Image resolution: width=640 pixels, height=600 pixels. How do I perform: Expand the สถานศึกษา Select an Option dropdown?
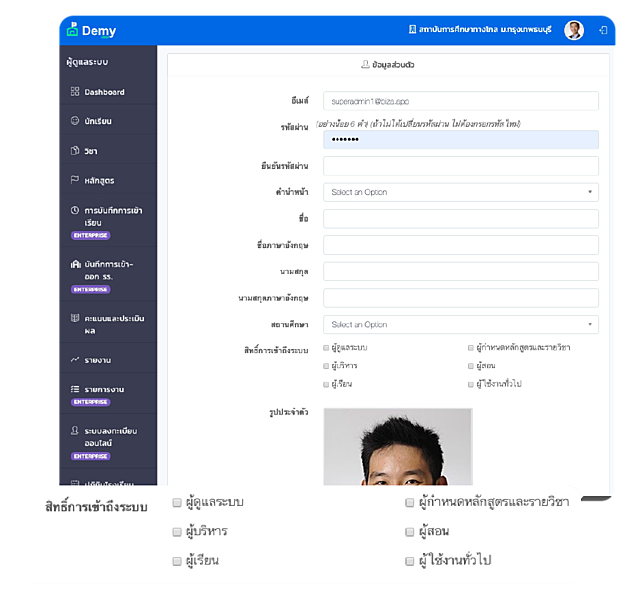tap(460, 324)
